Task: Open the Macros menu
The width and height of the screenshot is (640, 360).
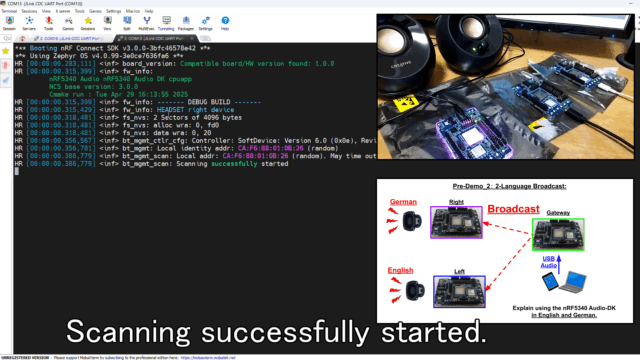Action: 133,11
